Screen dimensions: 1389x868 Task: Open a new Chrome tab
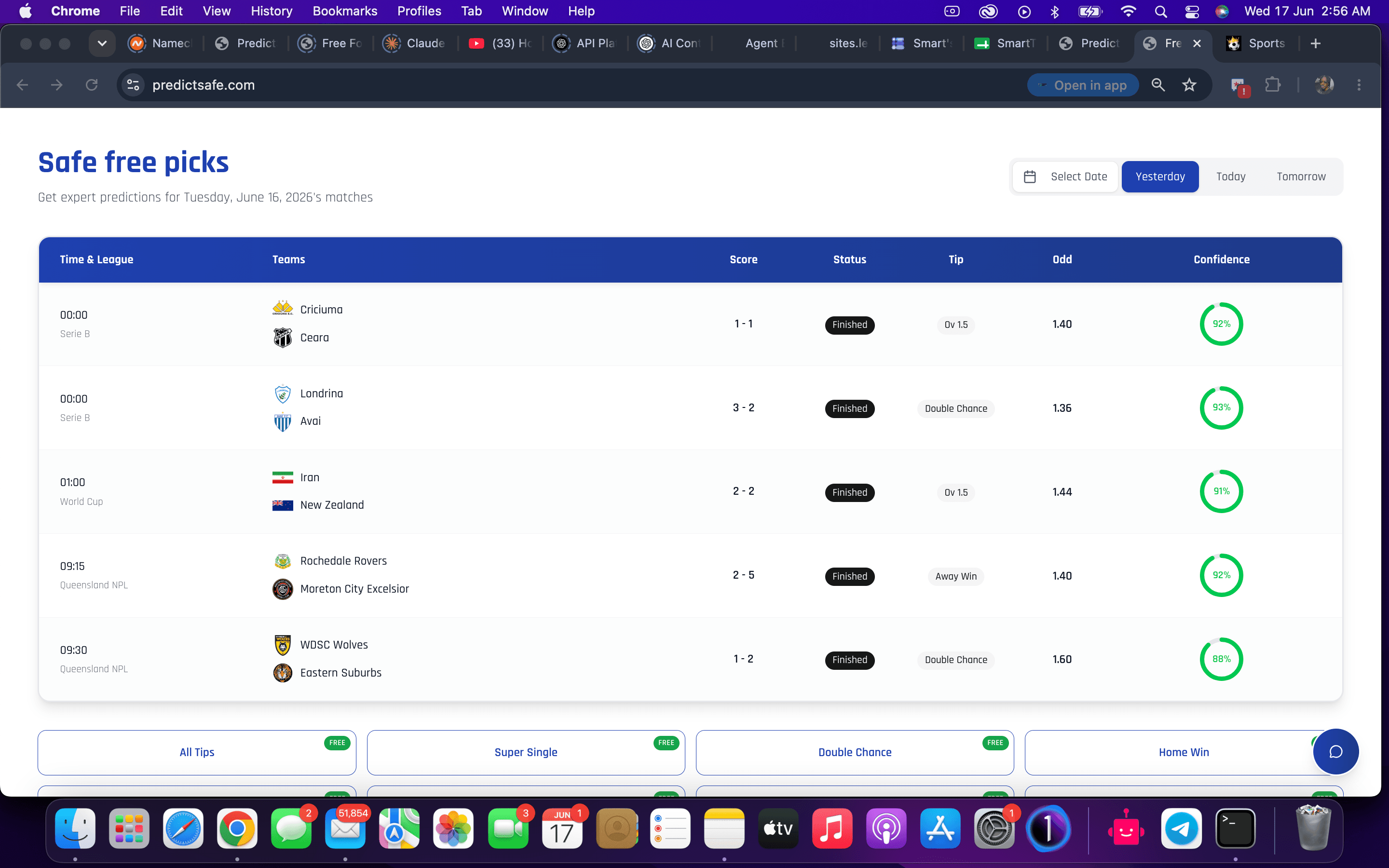(x=1316, y=43)
